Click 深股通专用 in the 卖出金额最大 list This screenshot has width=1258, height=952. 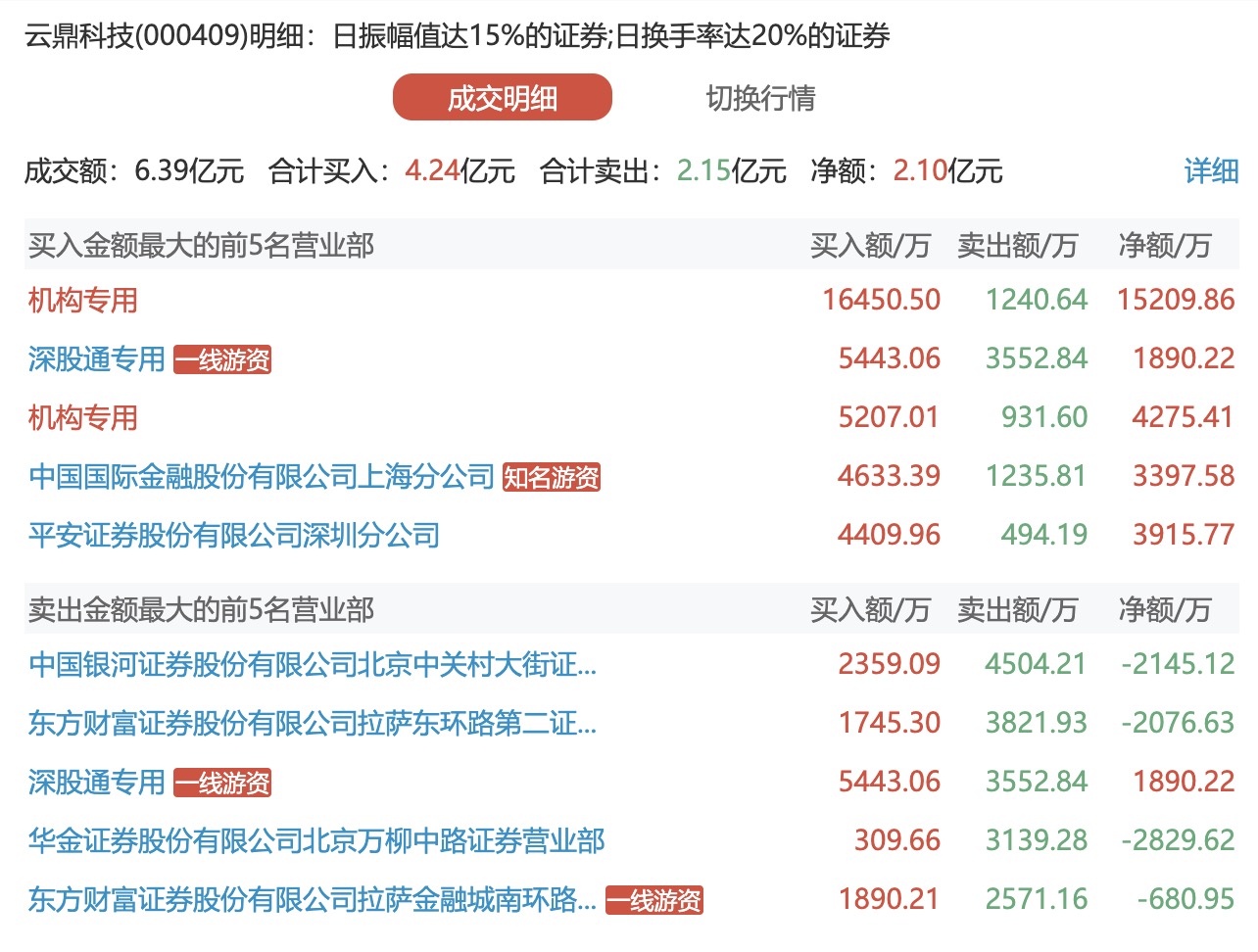(x=96, y=783)
